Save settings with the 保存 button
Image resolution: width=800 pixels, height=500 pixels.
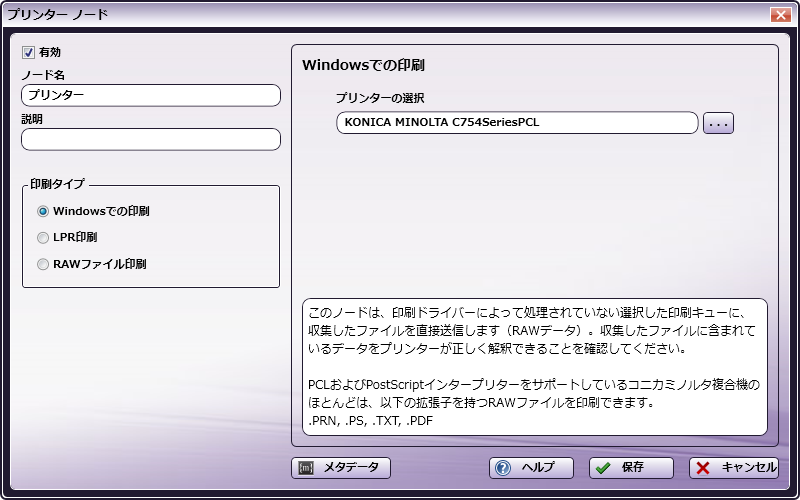(631, 468)
